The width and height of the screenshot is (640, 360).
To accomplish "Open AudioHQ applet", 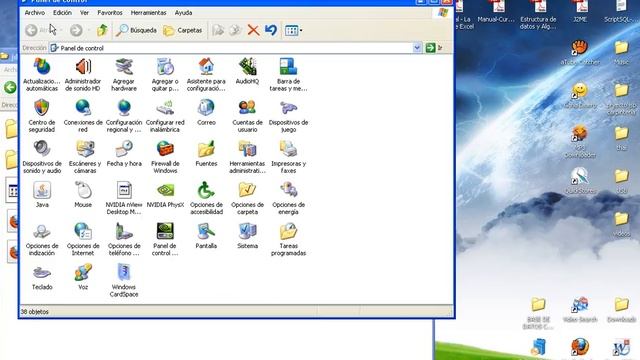I will 247,71.
